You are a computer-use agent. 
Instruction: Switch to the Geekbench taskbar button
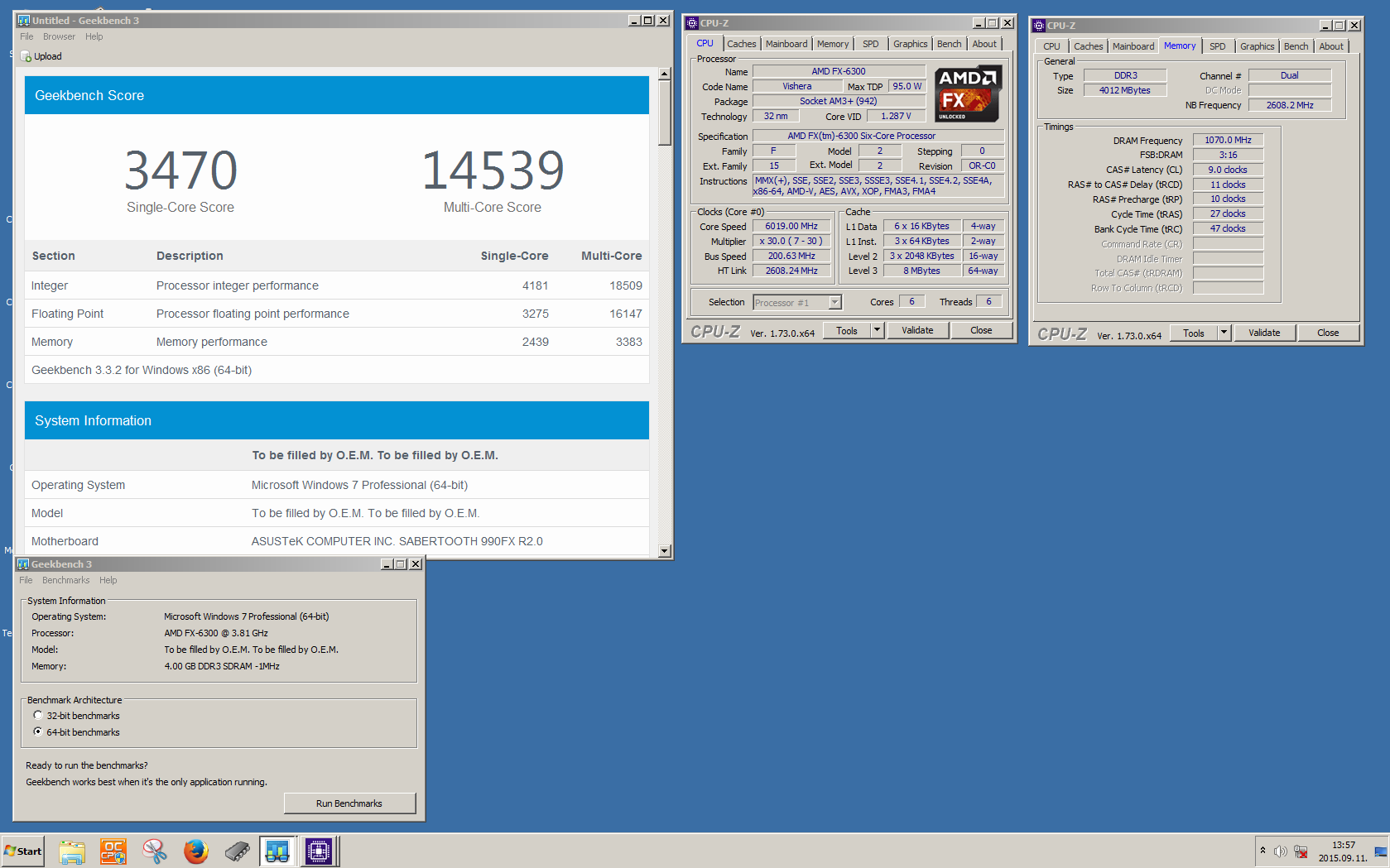click(x=277, y=851)
